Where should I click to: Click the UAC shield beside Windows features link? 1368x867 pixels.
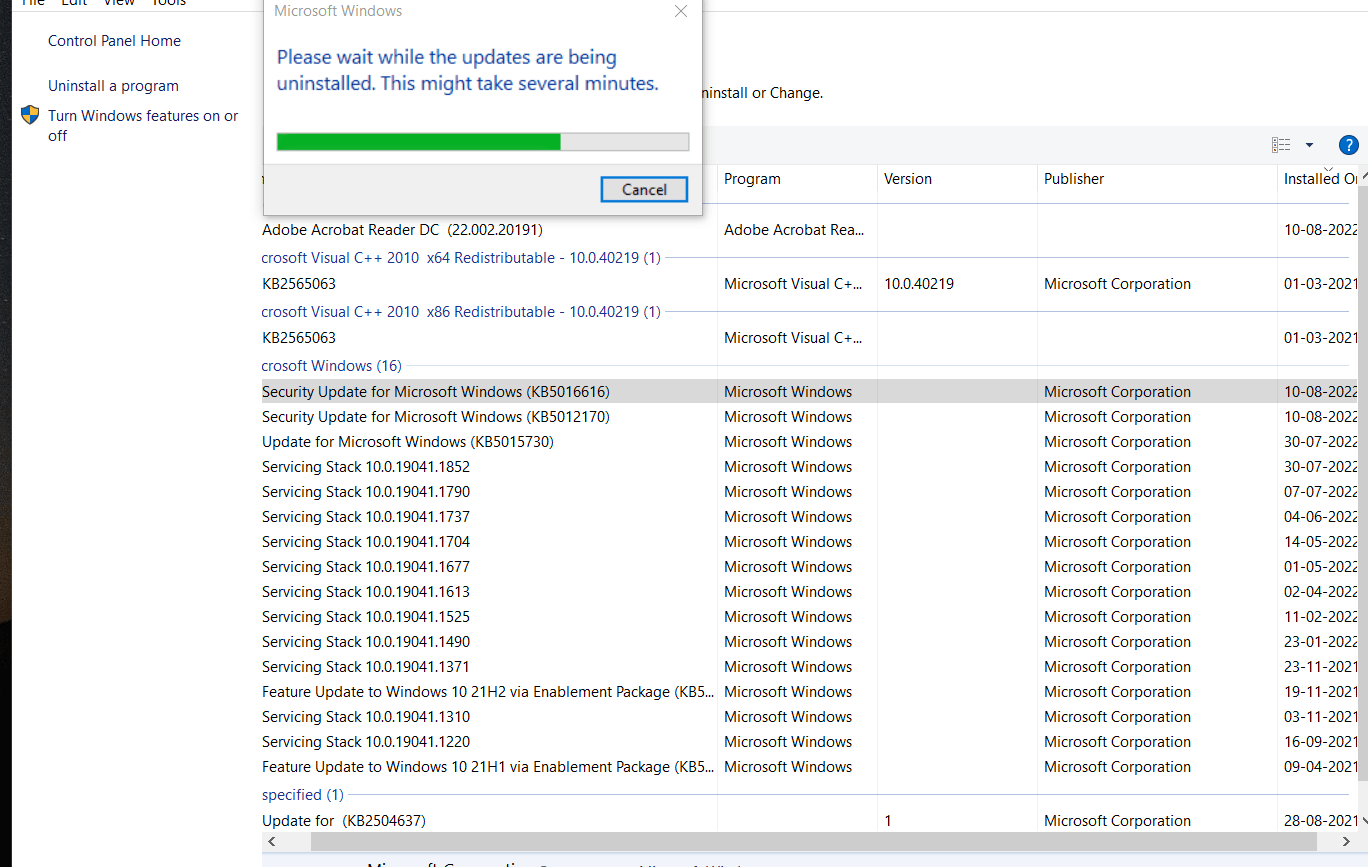29,114
